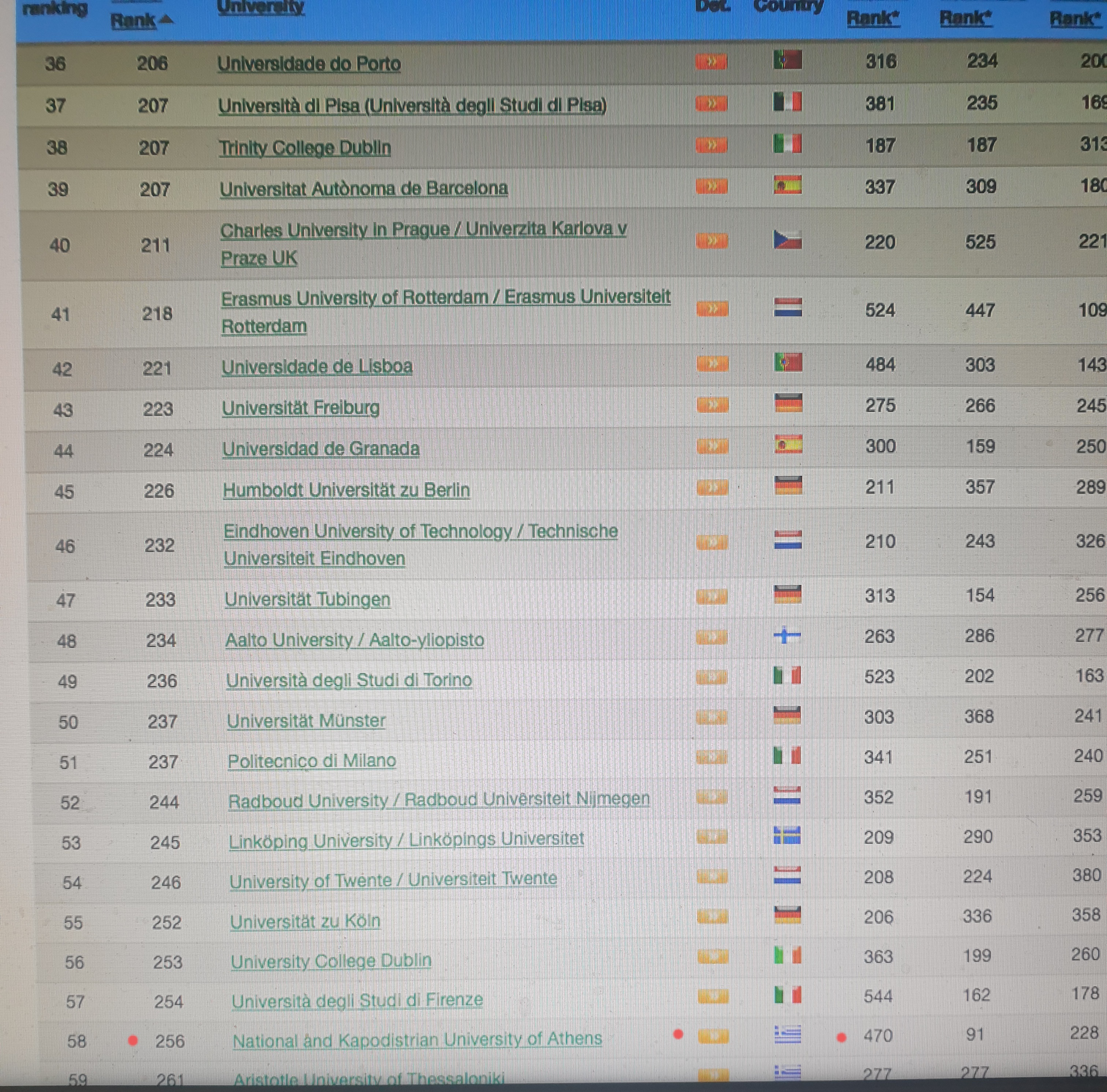Click the details icon for Universidade do Porto

pos(711,61)
